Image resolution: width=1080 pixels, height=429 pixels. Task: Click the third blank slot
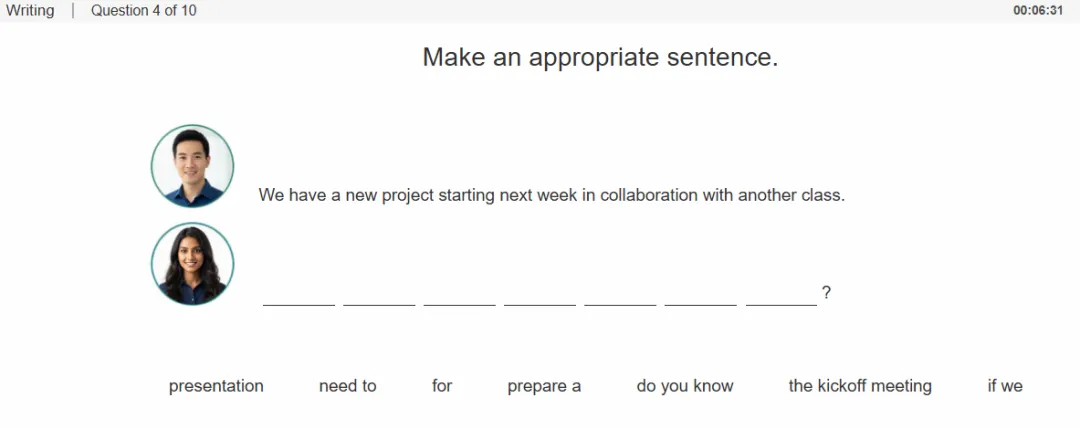pyautogui.click(x=459, y=296)
